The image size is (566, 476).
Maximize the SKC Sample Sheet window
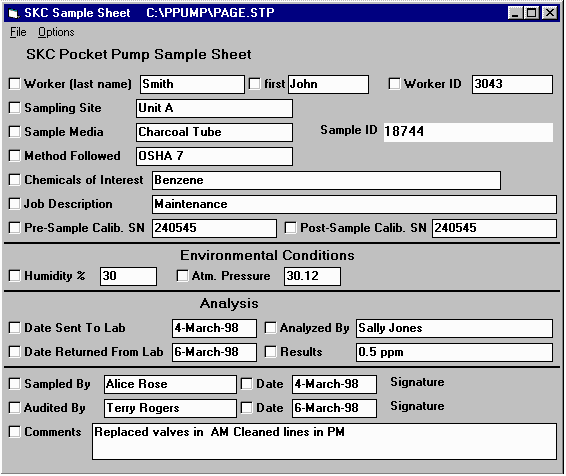531,13
